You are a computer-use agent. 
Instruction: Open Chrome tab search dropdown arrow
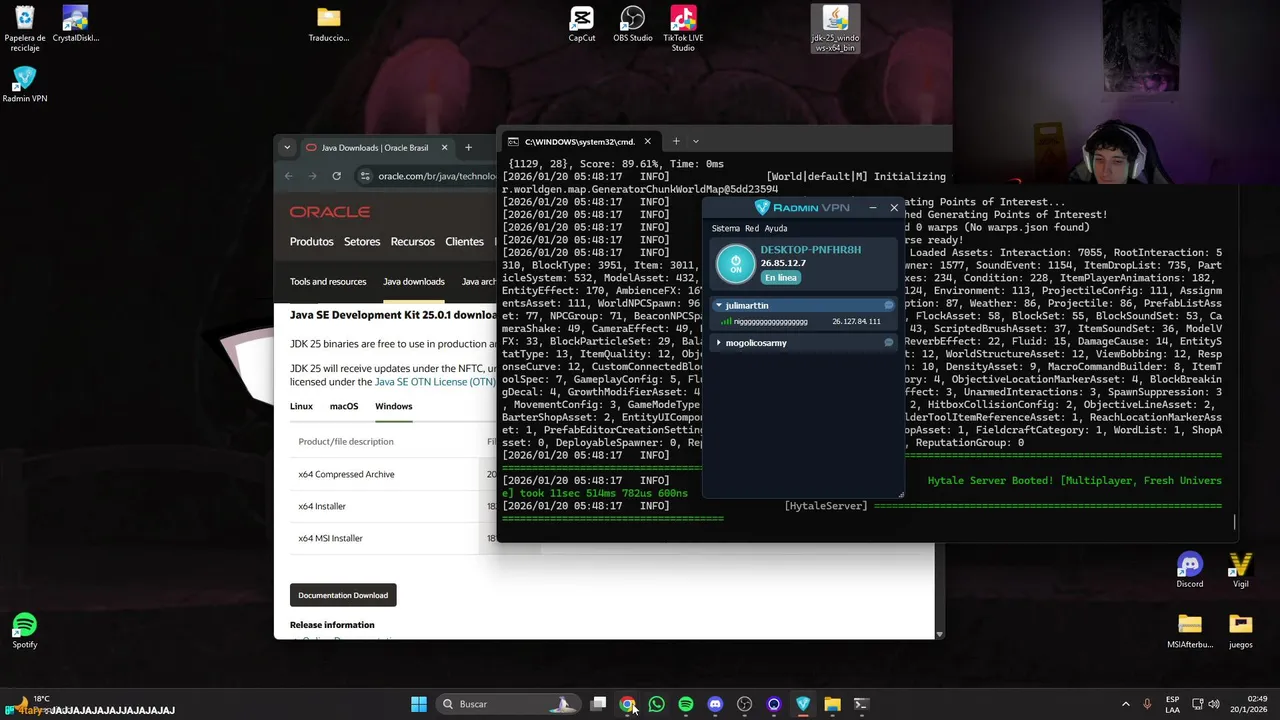click(287, 147)
